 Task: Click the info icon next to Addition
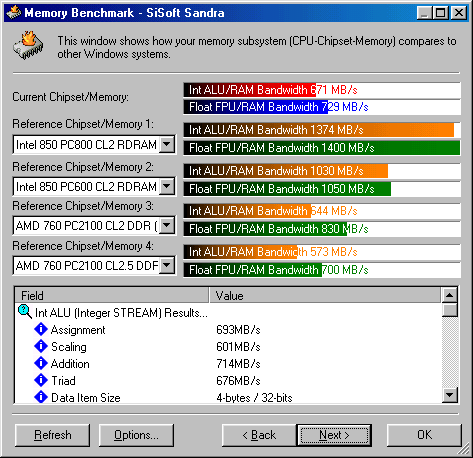(x=41, y=363)
